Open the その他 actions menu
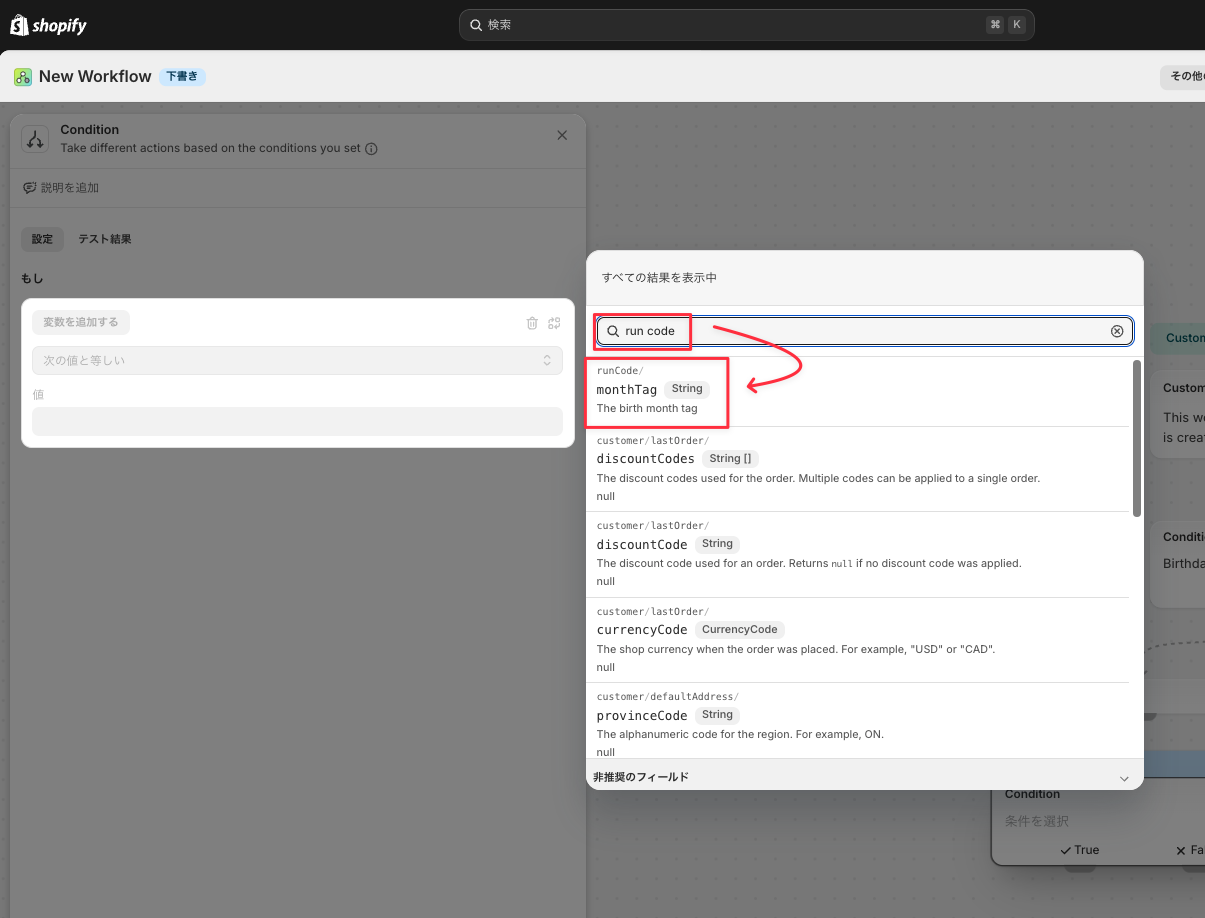The height and width of the screenshot is (918, 1205). tap(1183, 76)
